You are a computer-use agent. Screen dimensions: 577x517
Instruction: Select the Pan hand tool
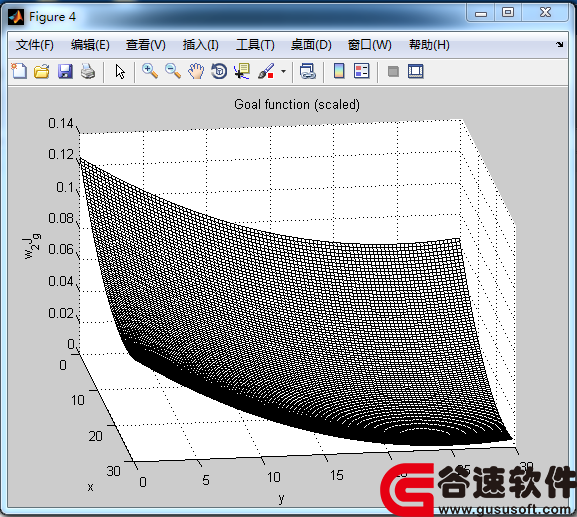point(196,71)
